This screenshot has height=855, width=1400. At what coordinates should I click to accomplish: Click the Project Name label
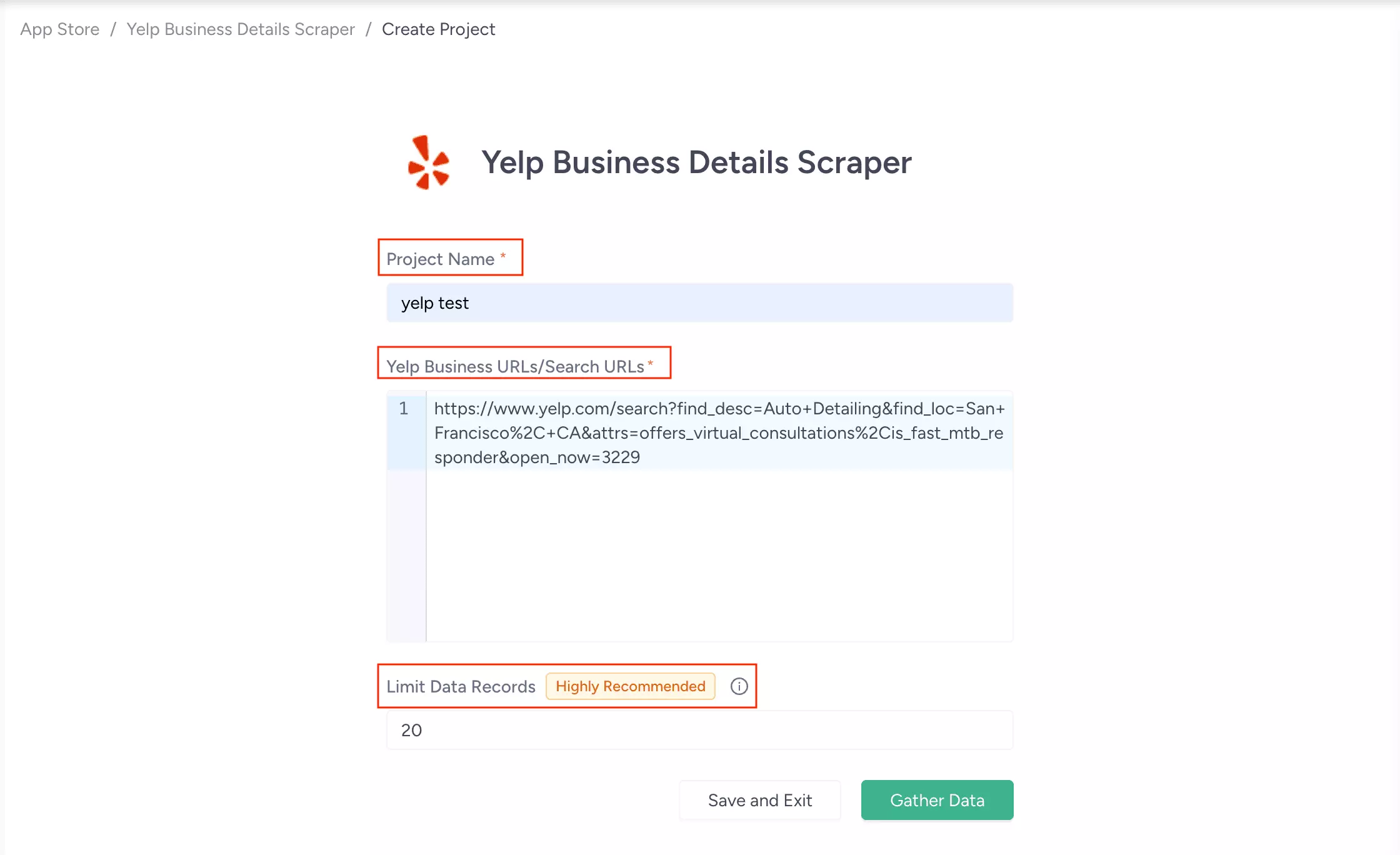click(x=441, y=259)
